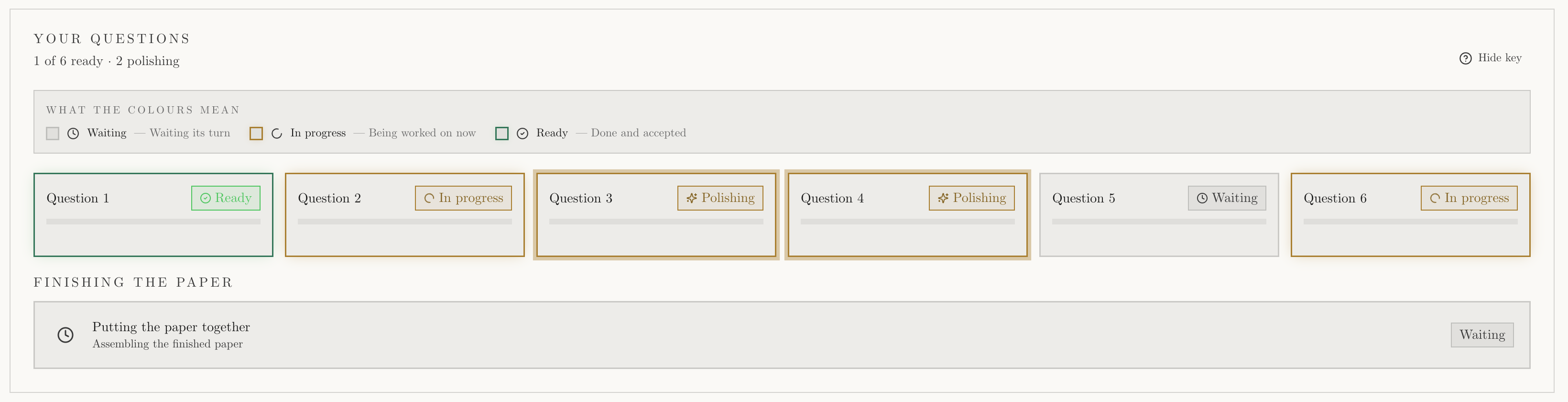1568x402 pixels.
Task: Click the In progress badge on Question 2
Action: pos(463,198)
